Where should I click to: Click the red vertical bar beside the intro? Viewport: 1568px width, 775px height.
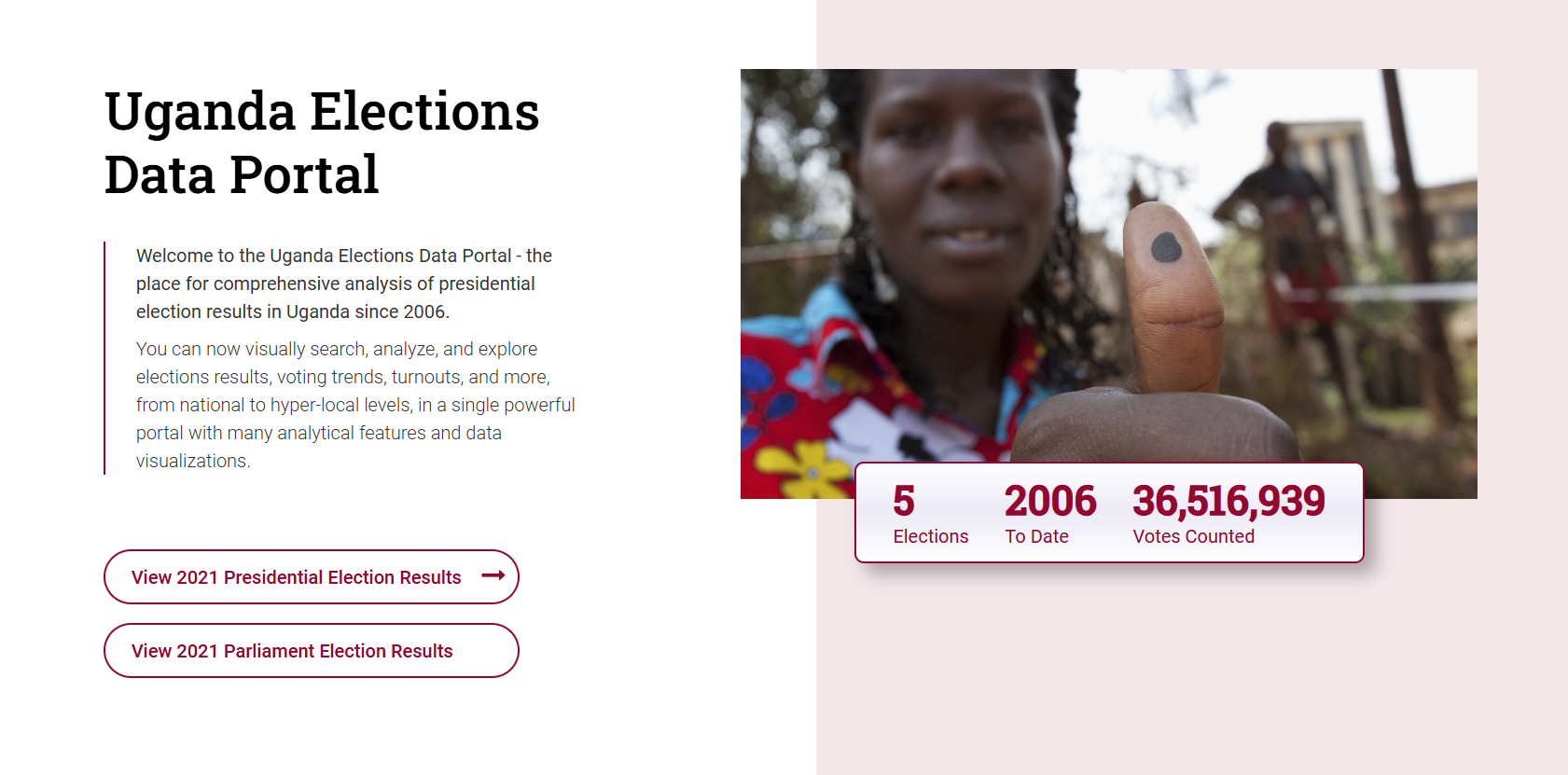pos(104,358)
